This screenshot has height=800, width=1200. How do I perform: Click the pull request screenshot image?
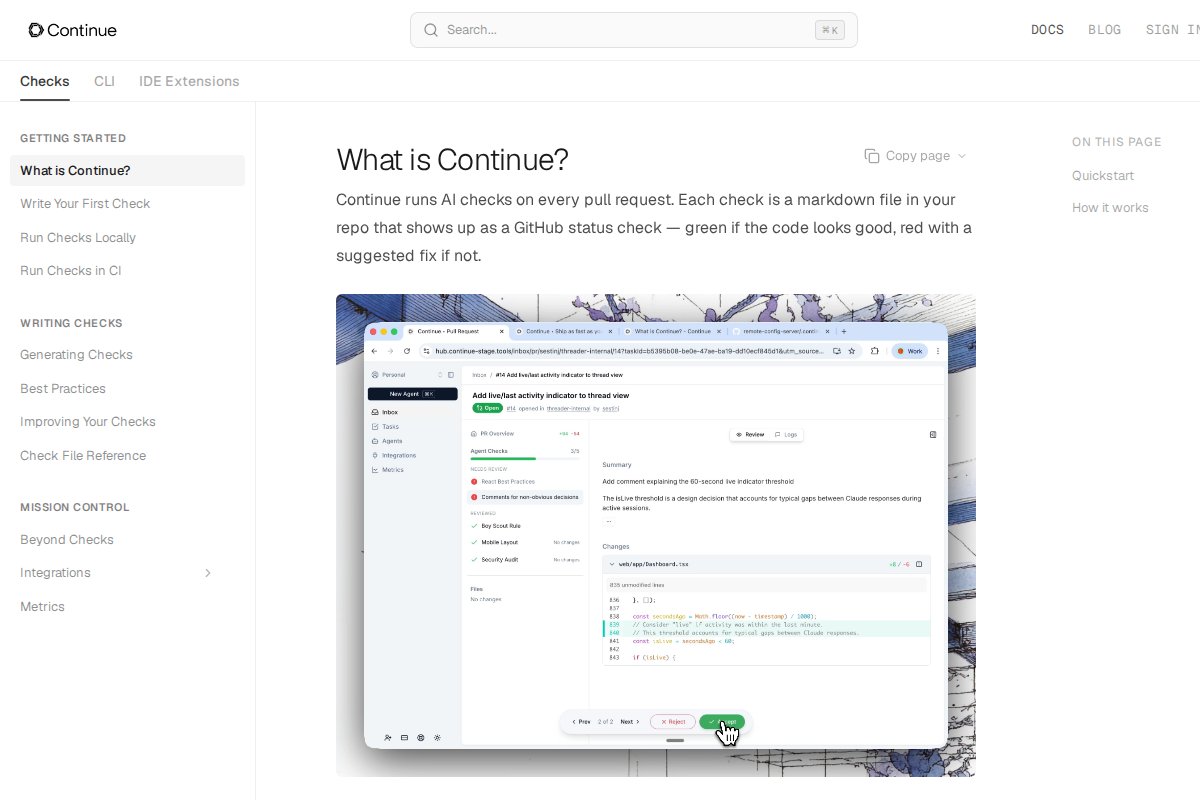click(655, 535)
